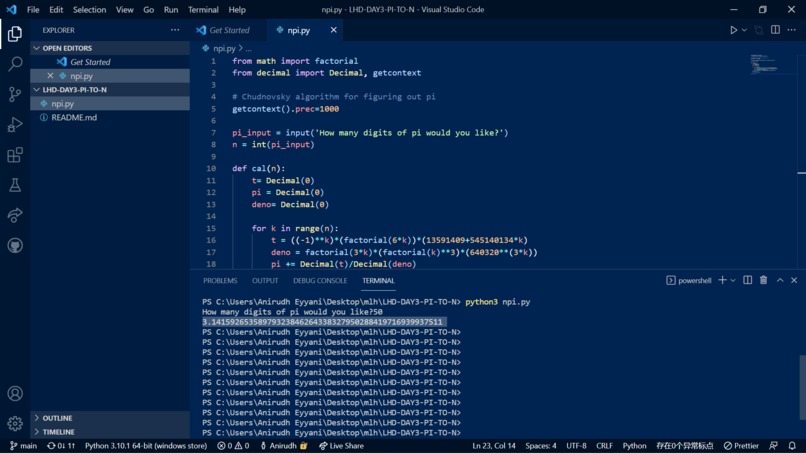The height and width of the screenshot is (453, 806).
Task: Open the Run menu
Action: click(x=171, y=9)
